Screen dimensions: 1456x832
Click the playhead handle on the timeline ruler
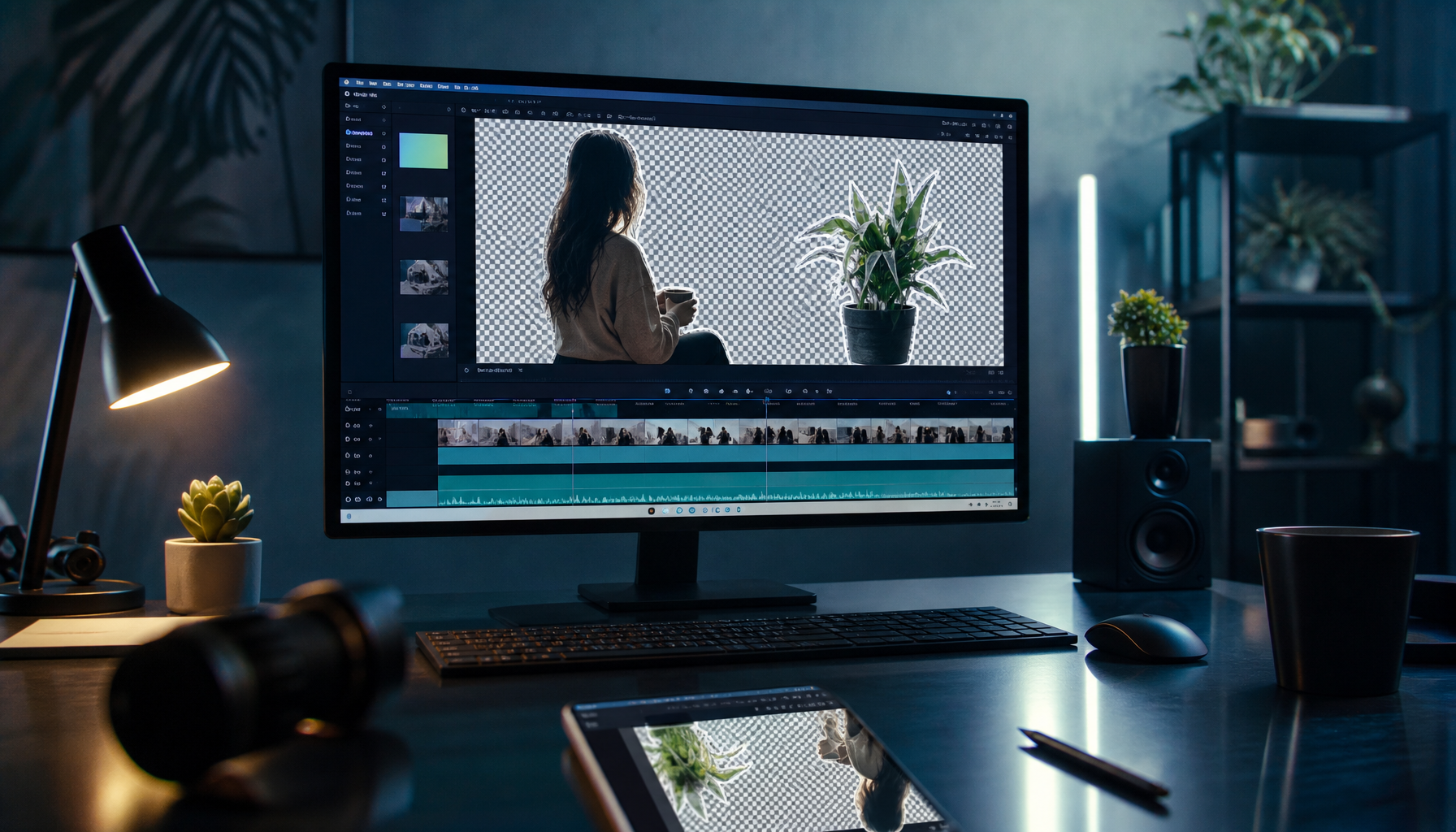click(766, 400)
